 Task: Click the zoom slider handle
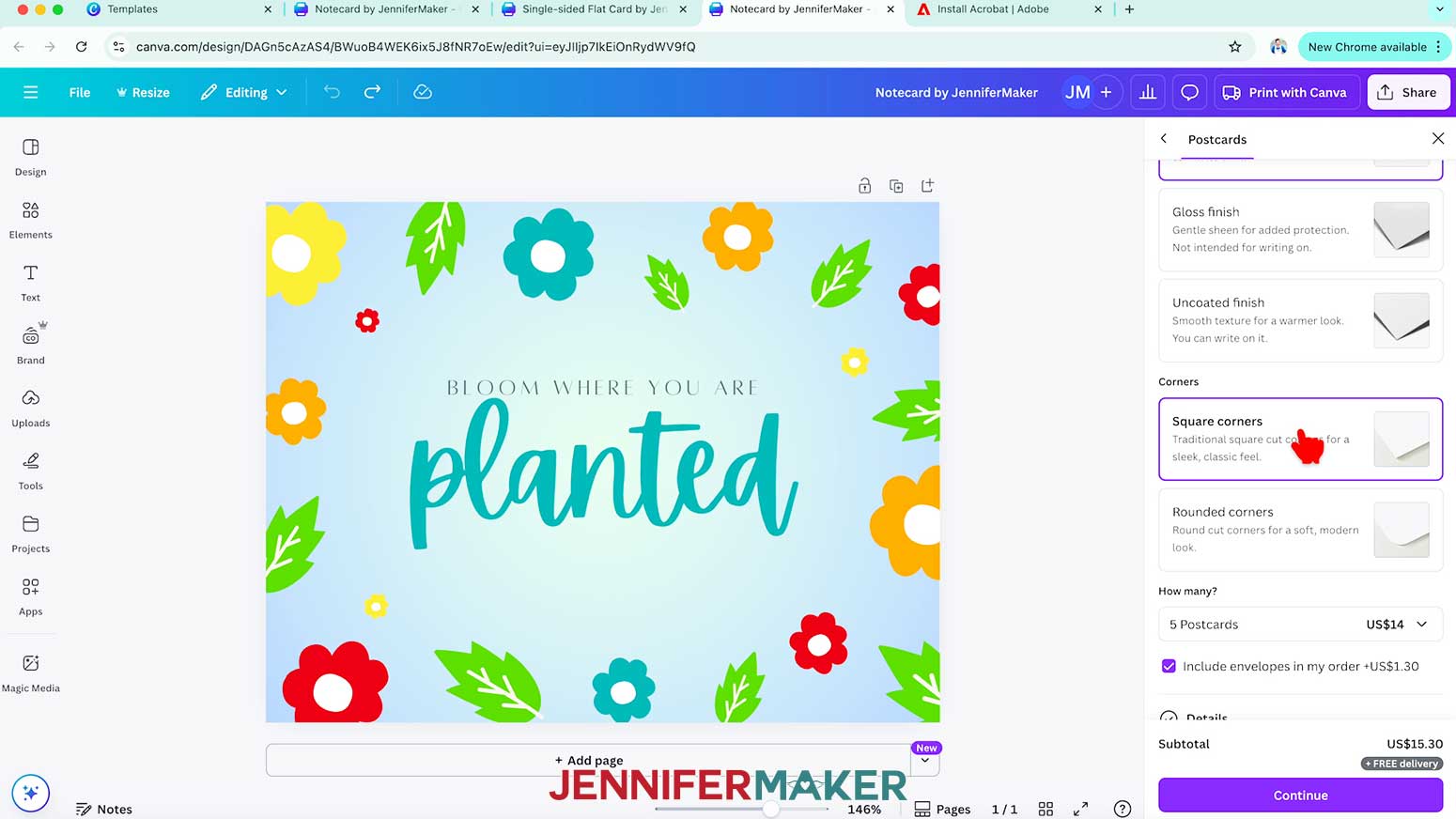(770, 809)
